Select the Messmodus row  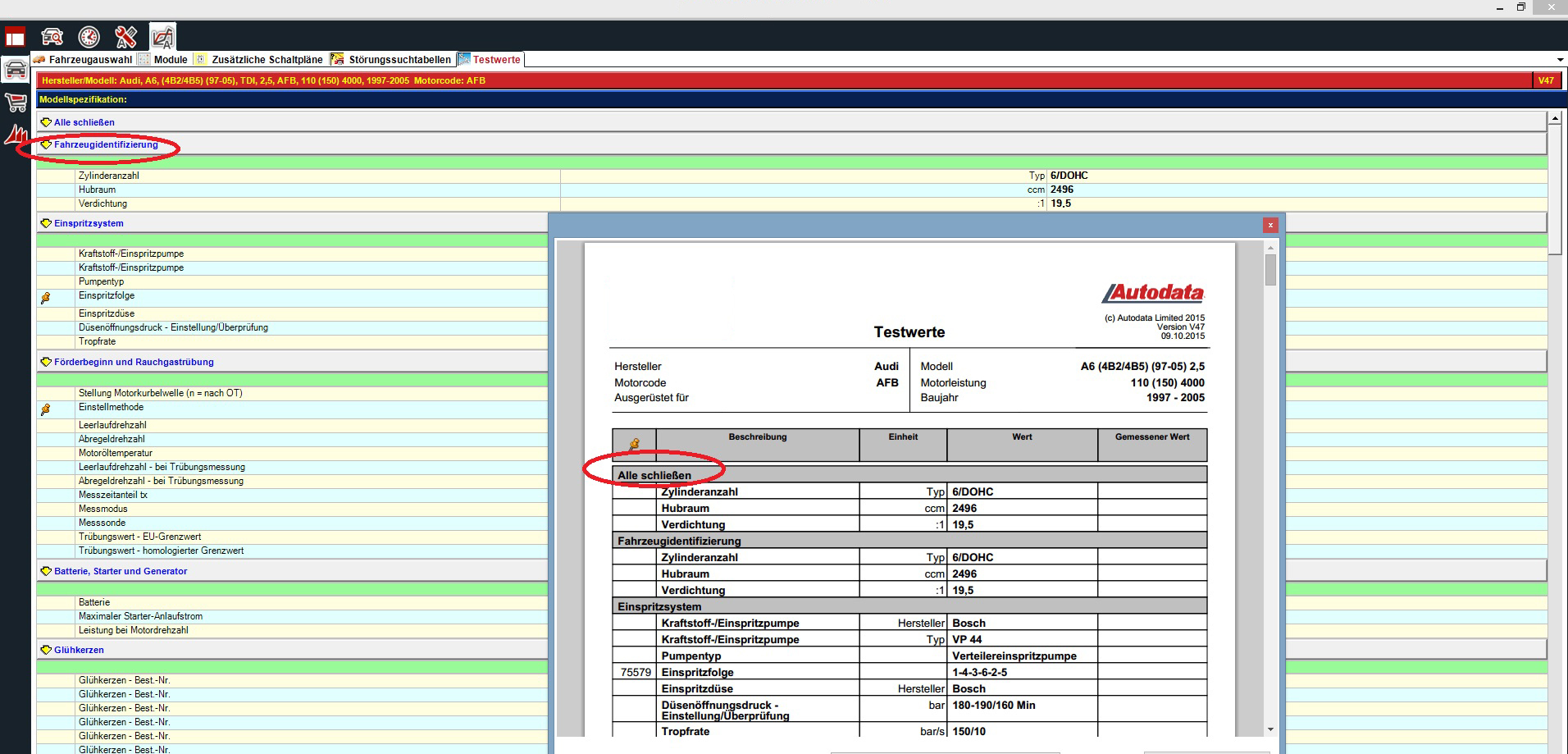(292, 509)
